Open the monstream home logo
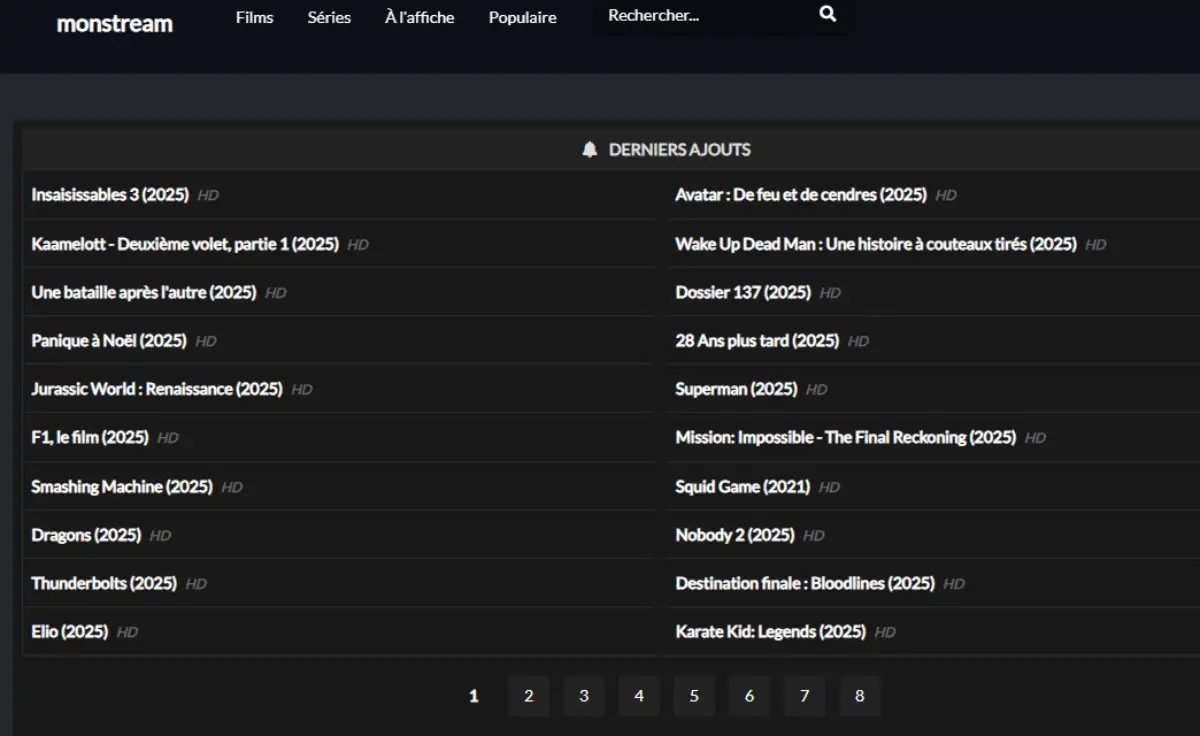 click(115, 23)
